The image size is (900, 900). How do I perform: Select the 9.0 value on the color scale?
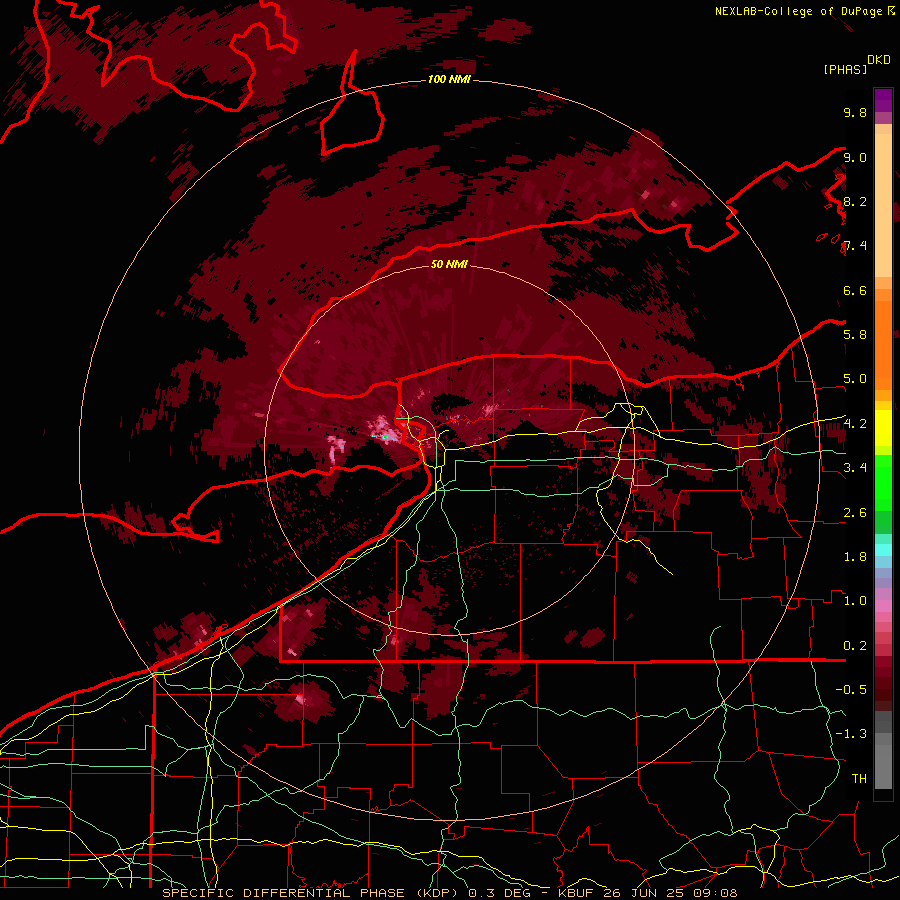pyautogui.click(x=855, y=157)
